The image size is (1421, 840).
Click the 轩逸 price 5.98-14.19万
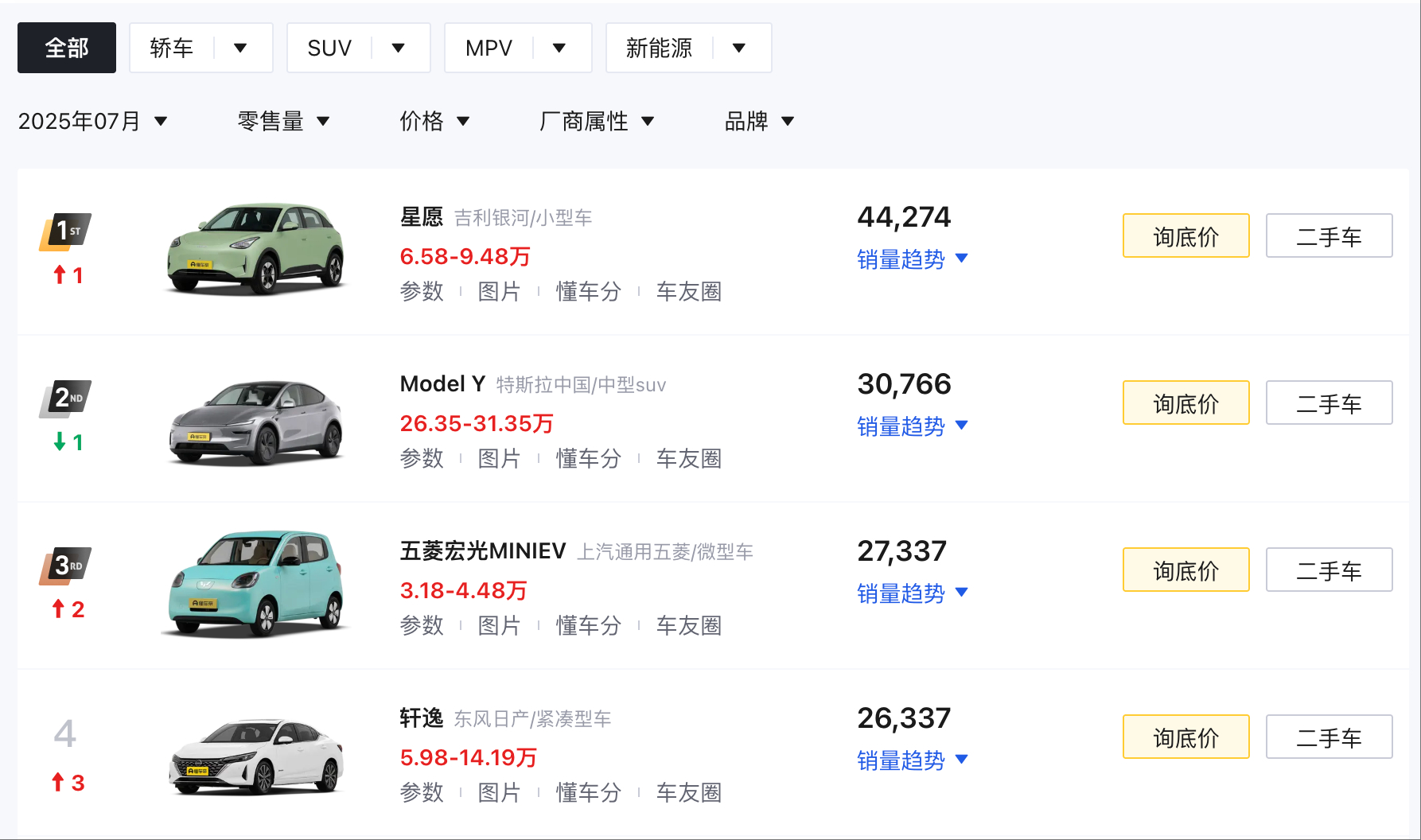click(469, 757)
